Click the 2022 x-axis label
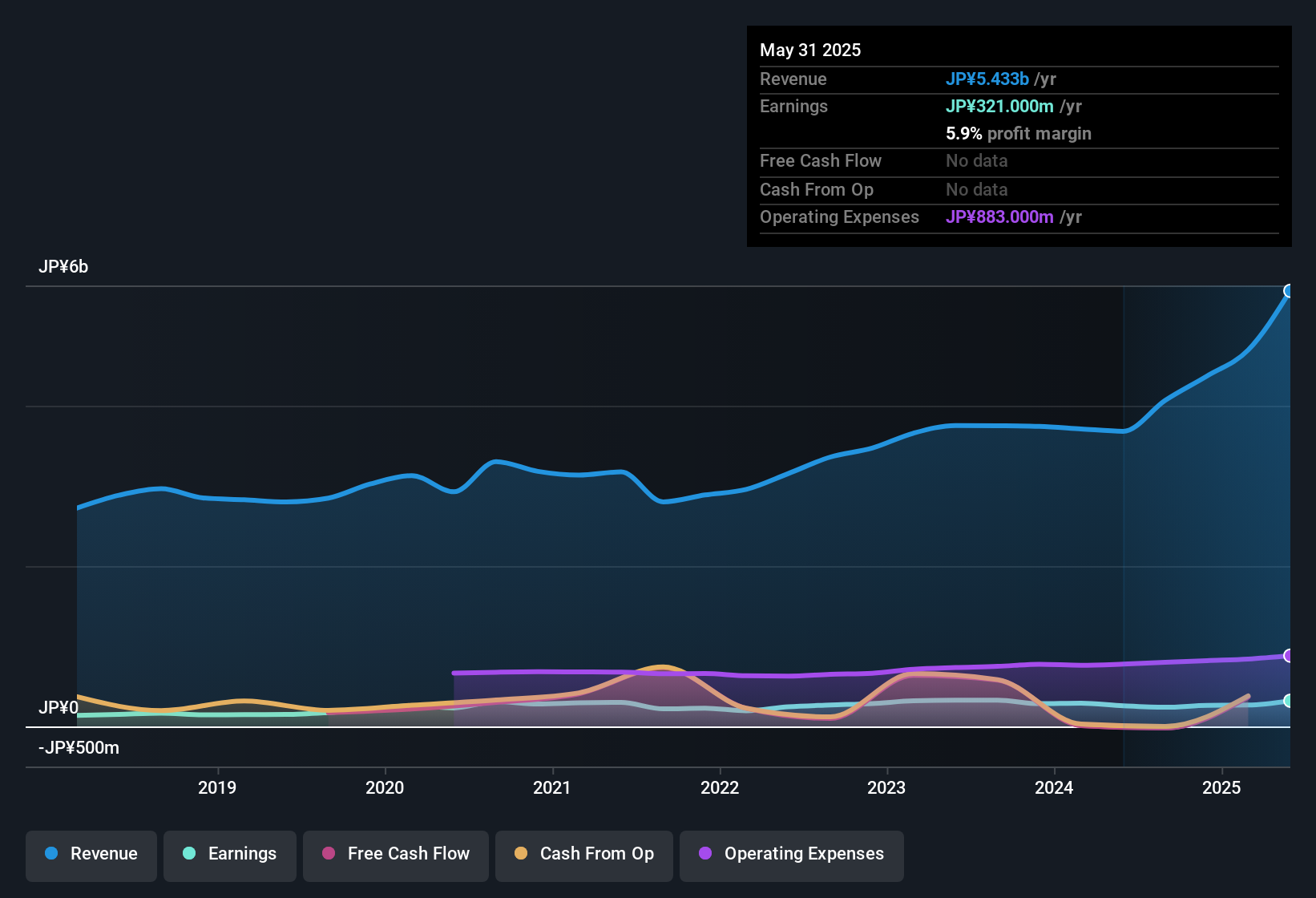This screenshot has height=898, width=1316. (720, 787)
